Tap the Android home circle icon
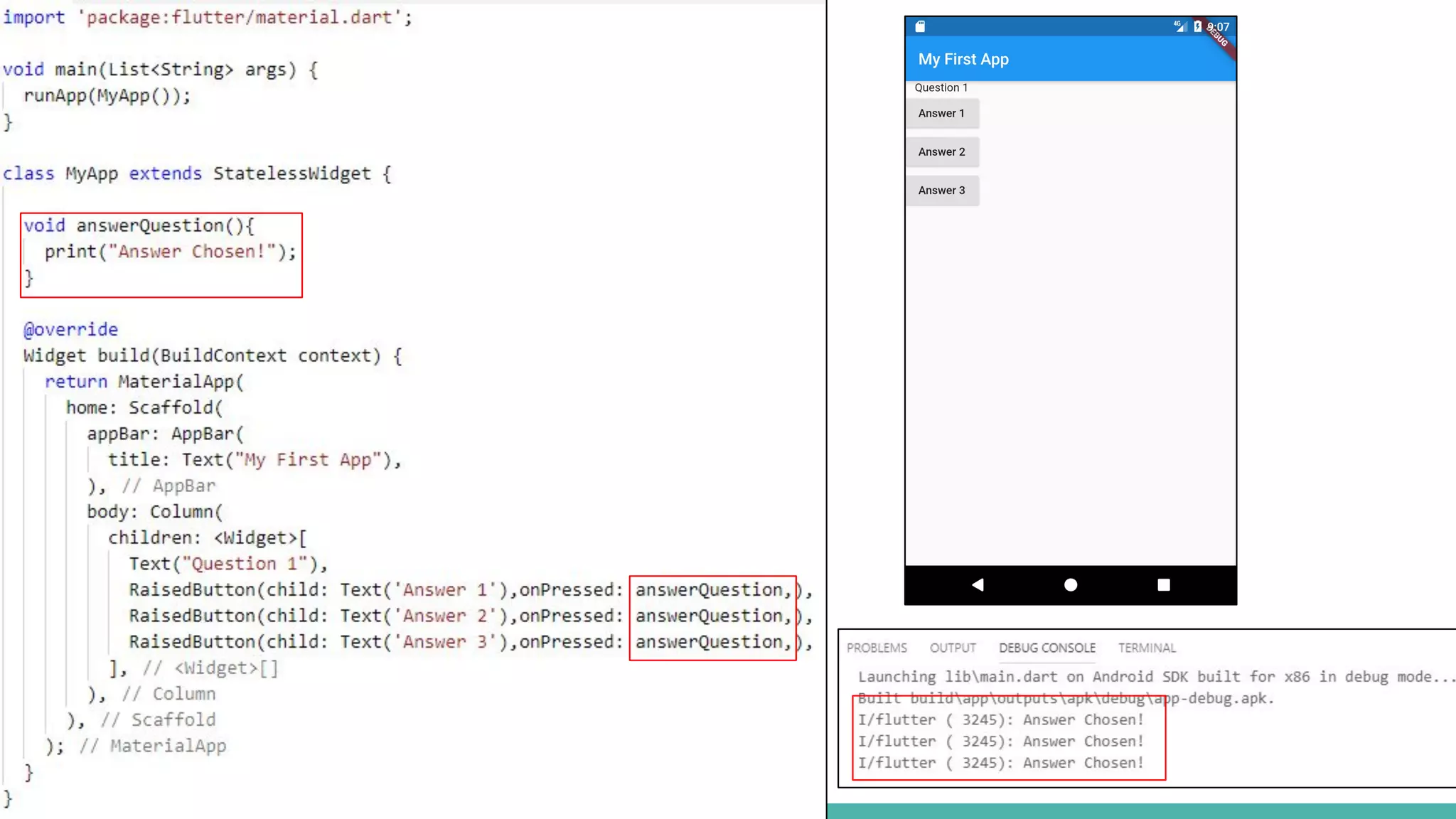This screenshot has width=1456, height=819. coord(1071,584)
